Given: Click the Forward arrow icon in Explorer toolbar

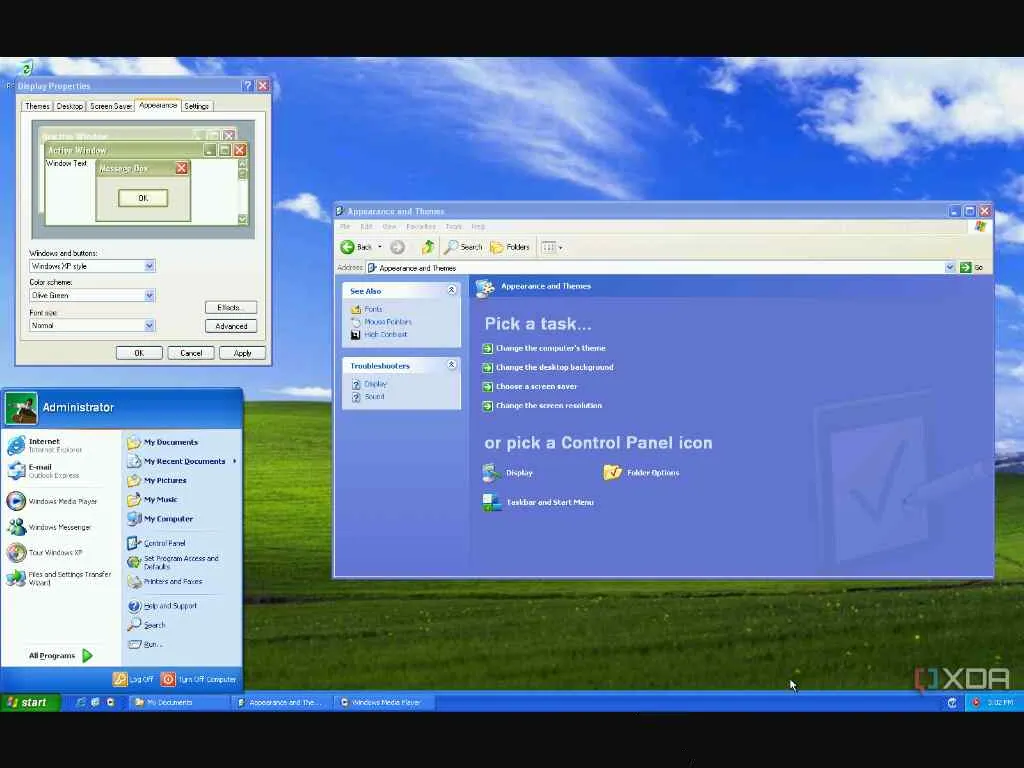Looking at the screenshot, I should pyautogui.click(x=397, y=247).
